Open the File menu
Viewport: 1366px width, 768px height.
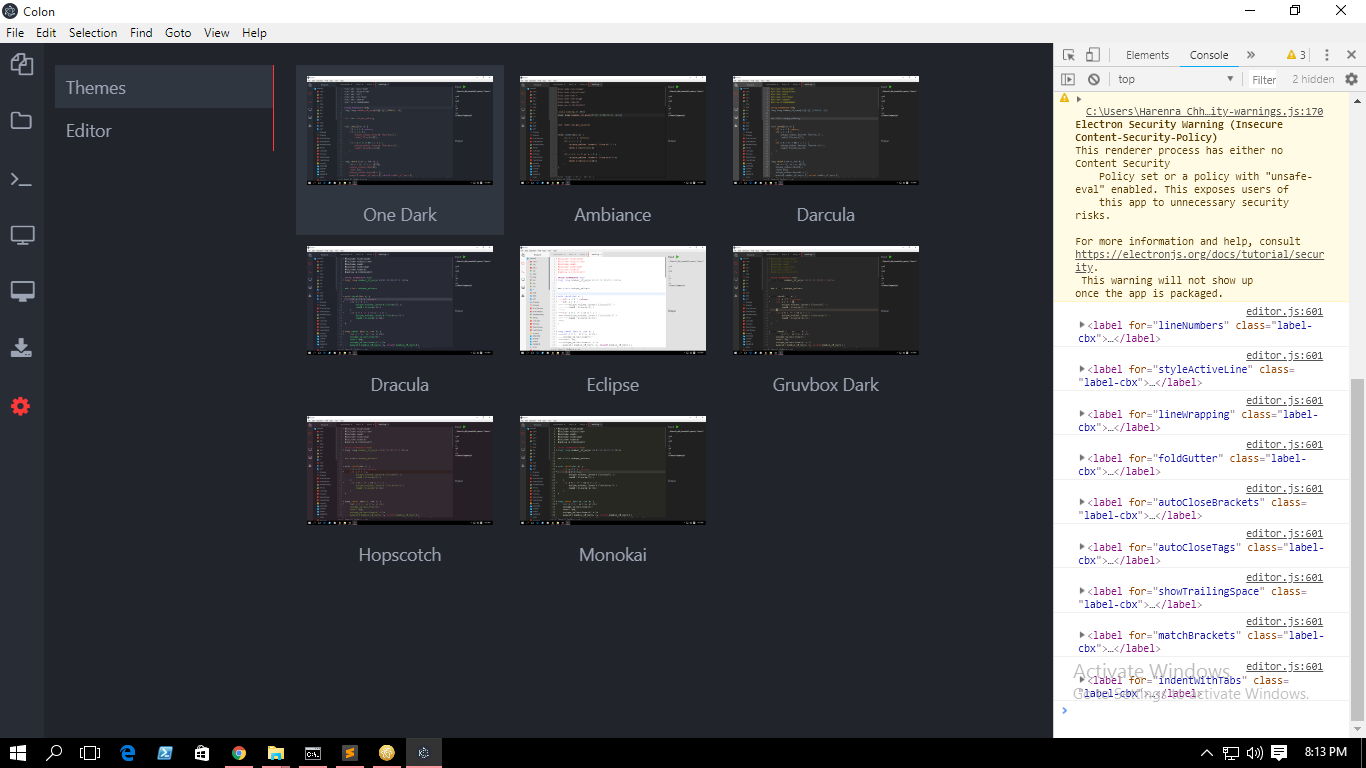pos(15,32)
